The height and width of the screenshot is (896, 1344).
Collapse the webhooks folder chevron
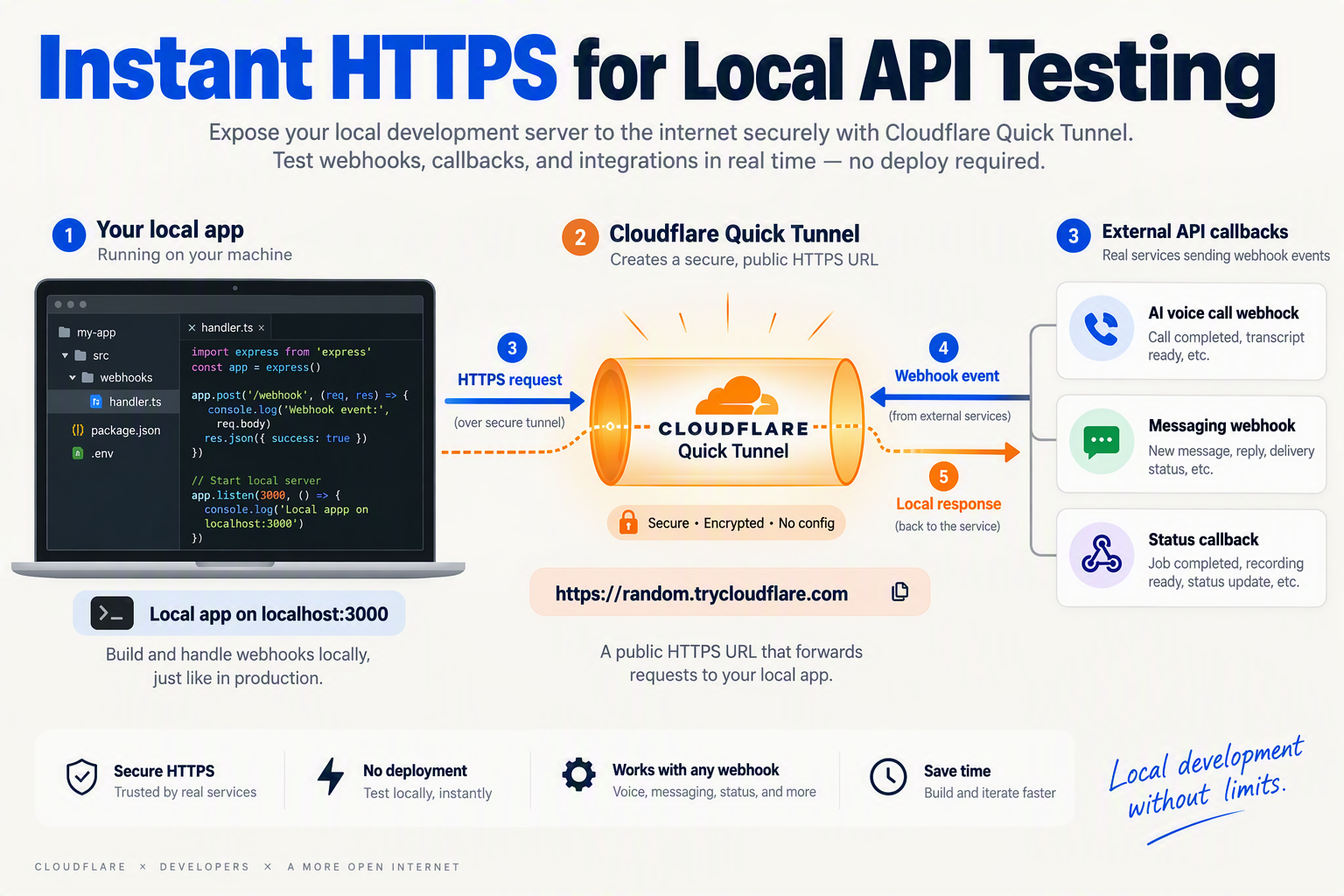click(73, 378)
